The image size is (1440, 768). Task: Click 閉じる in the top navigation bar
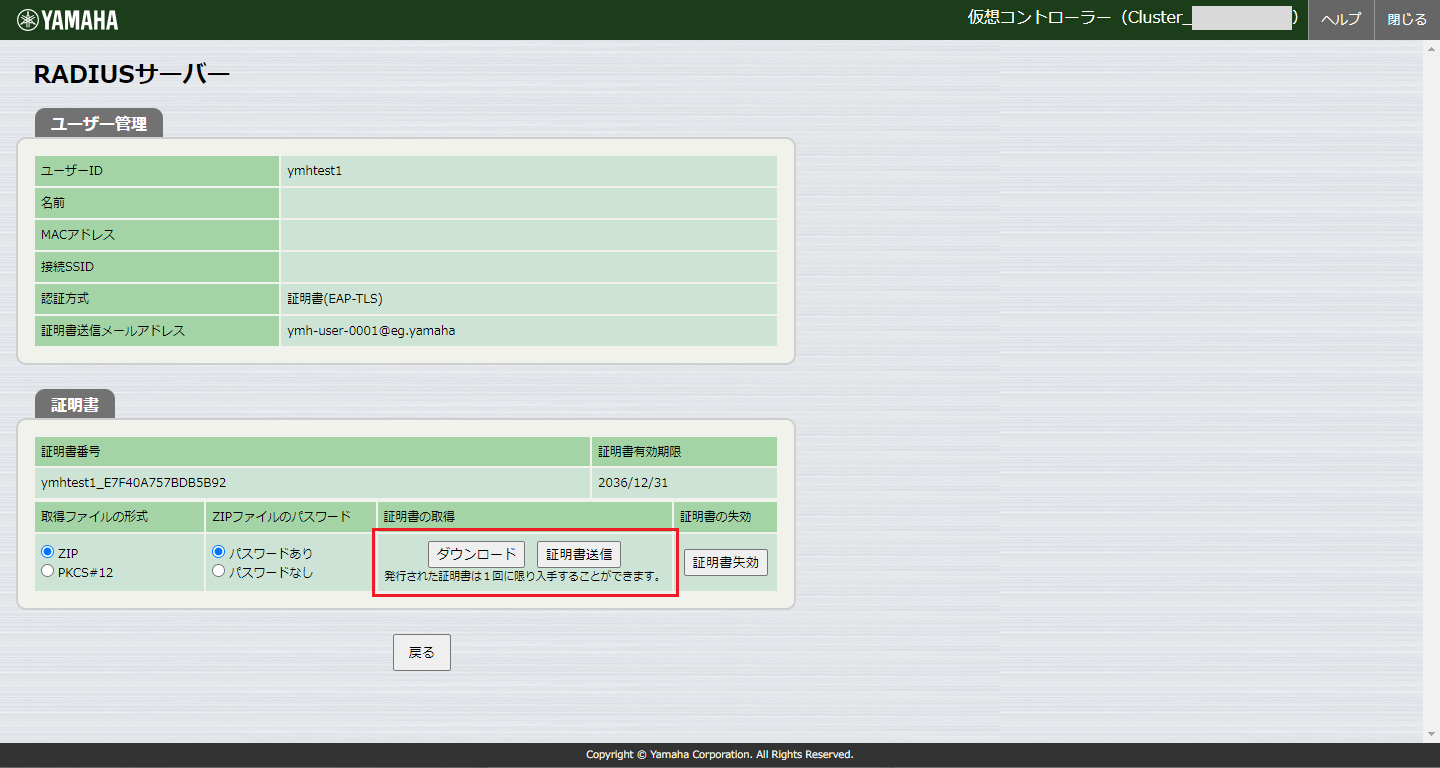[1405, 18]
